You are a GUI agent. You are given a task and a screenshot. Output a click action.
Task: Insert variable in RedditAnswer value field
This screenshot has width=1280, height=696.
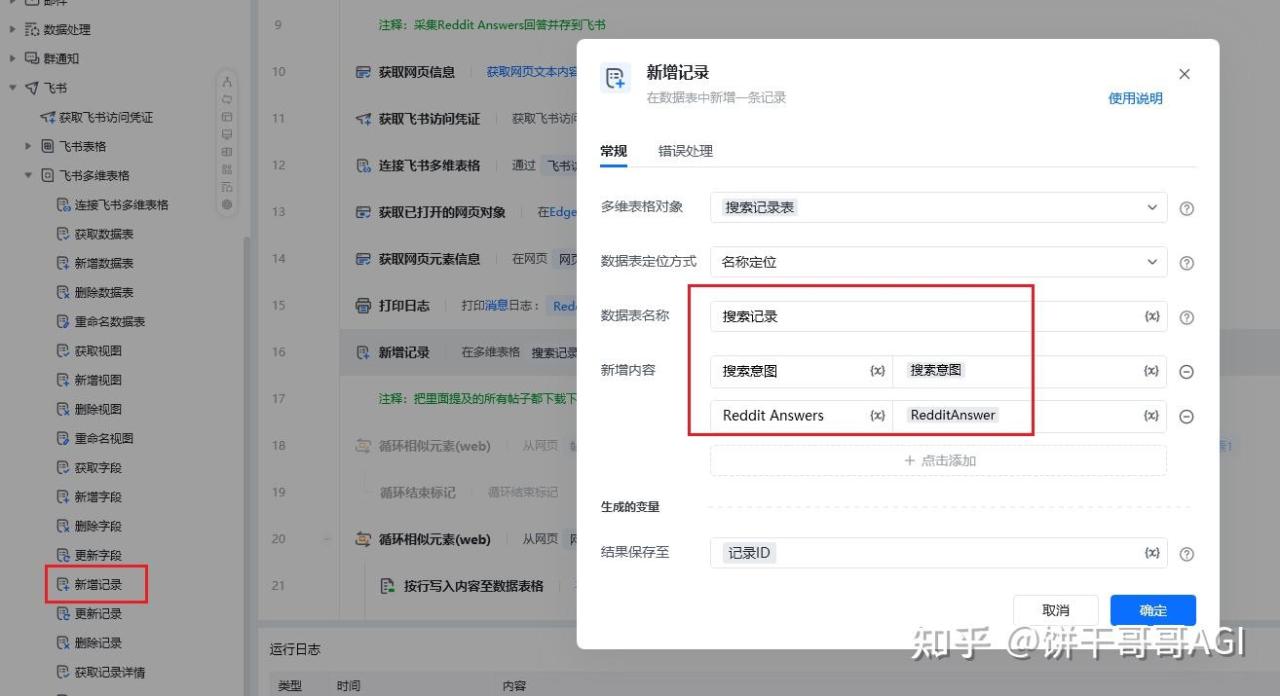(x=1152, y=415)
